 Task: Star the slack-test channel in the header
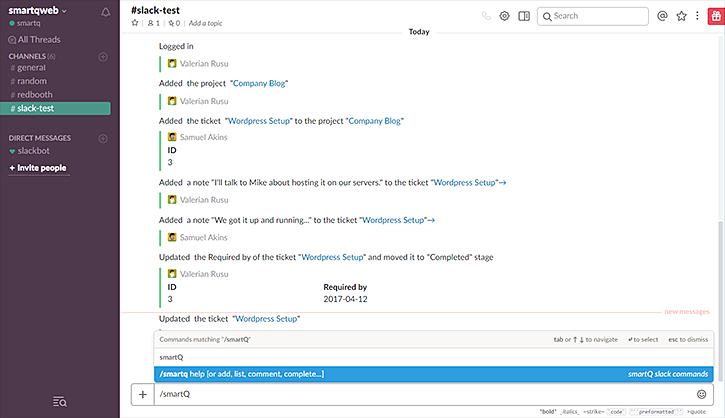[135, 23]
